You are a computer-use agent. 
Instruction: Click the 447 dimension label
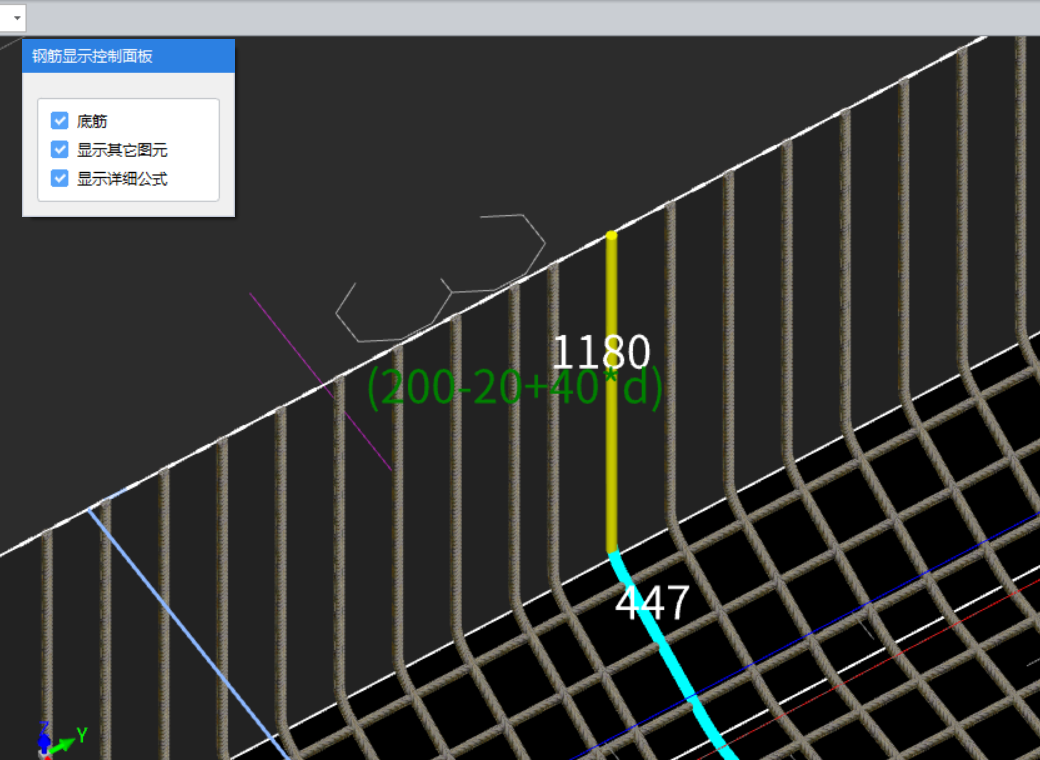[653, 603]
